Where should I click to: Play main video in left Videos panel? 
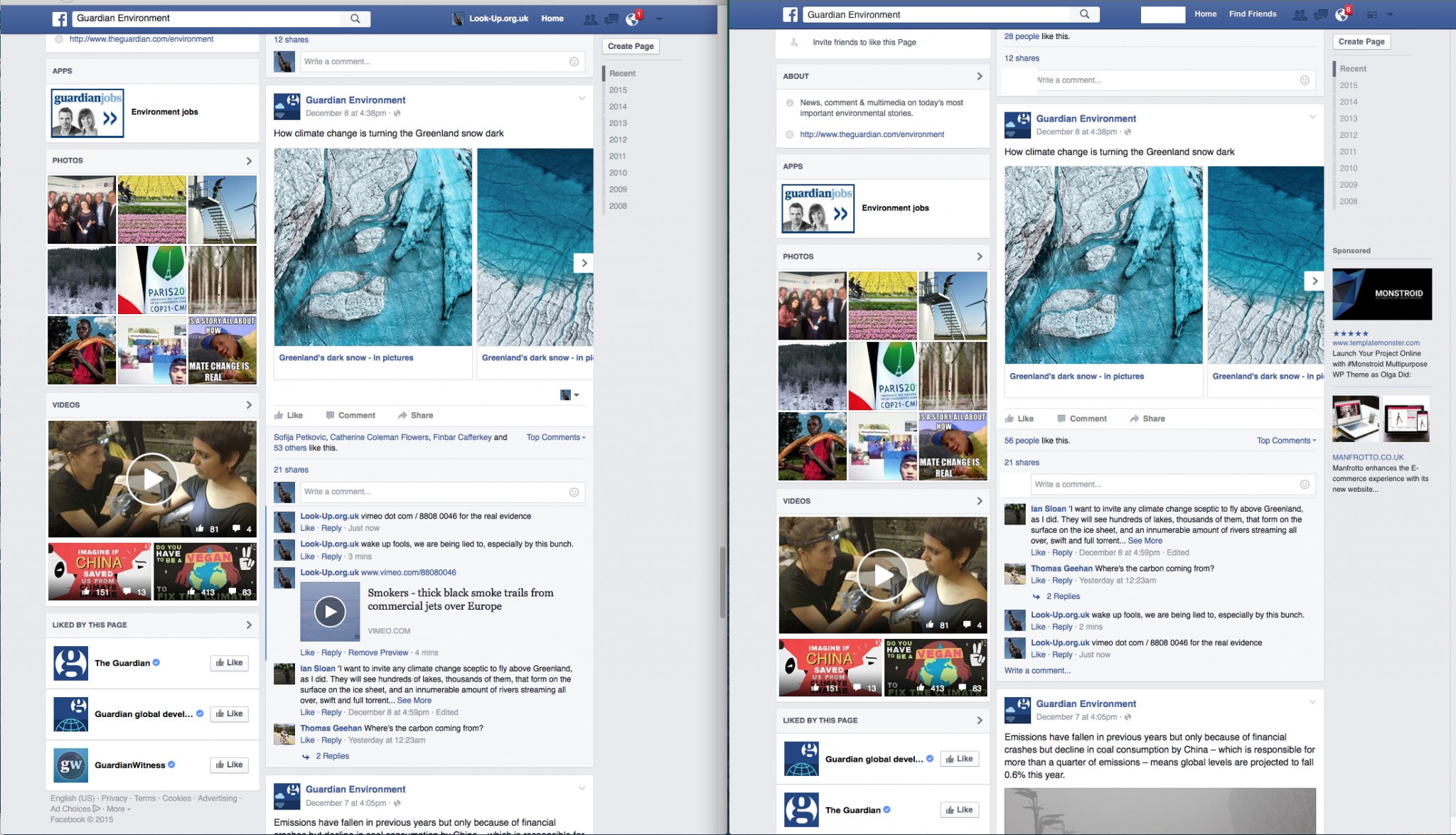tap(152, 479)
